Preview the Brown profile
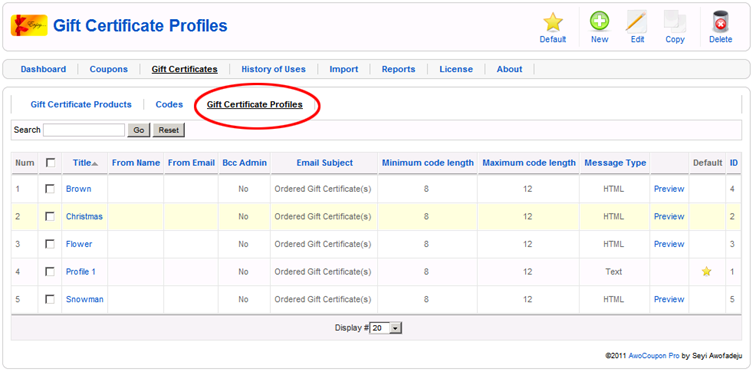The width and height of the screenshot is (756, 372). click(x=669, y=189)
